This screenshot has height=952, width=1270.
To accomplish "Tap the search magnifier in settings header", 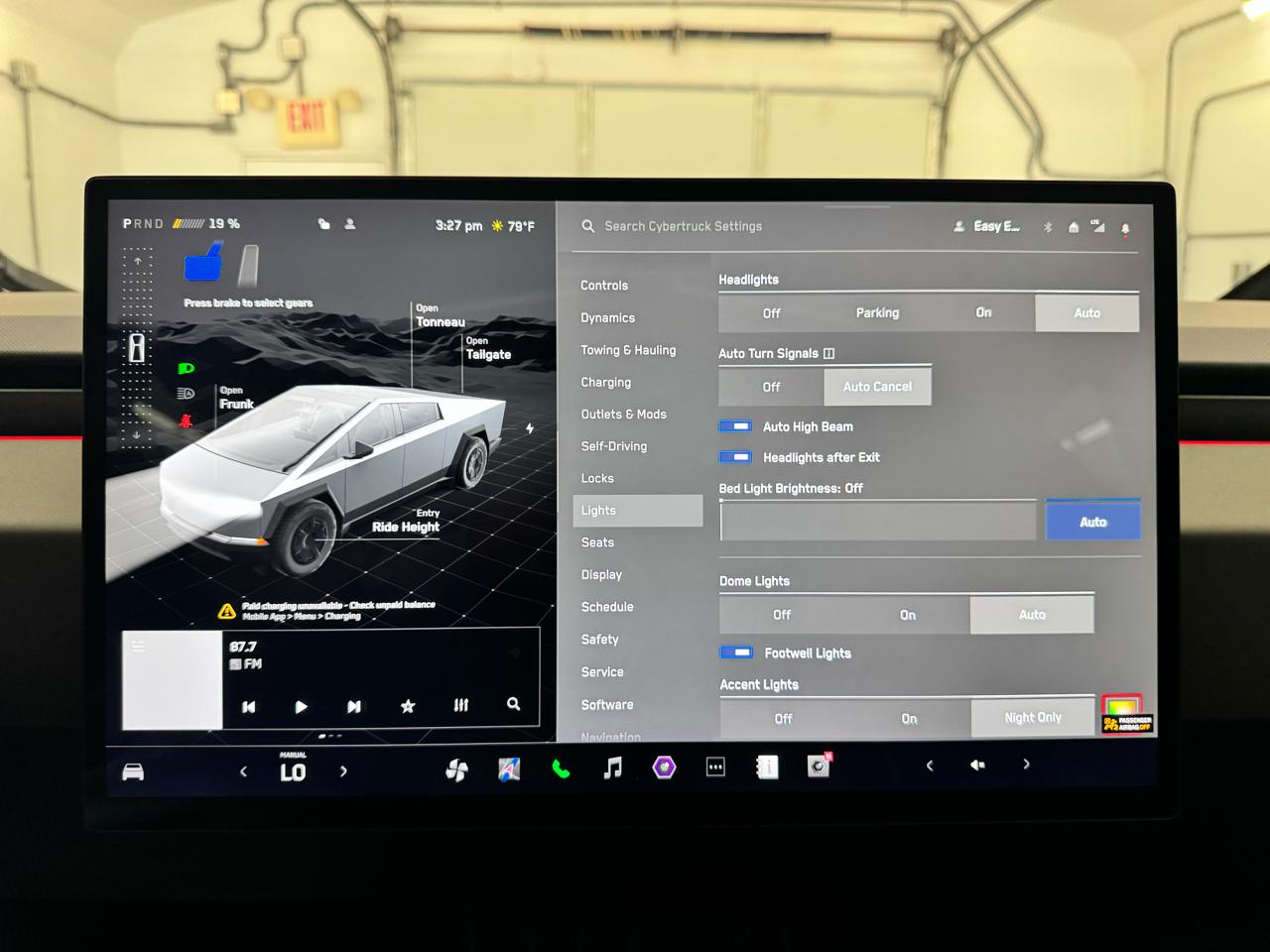I will (588, 226).
